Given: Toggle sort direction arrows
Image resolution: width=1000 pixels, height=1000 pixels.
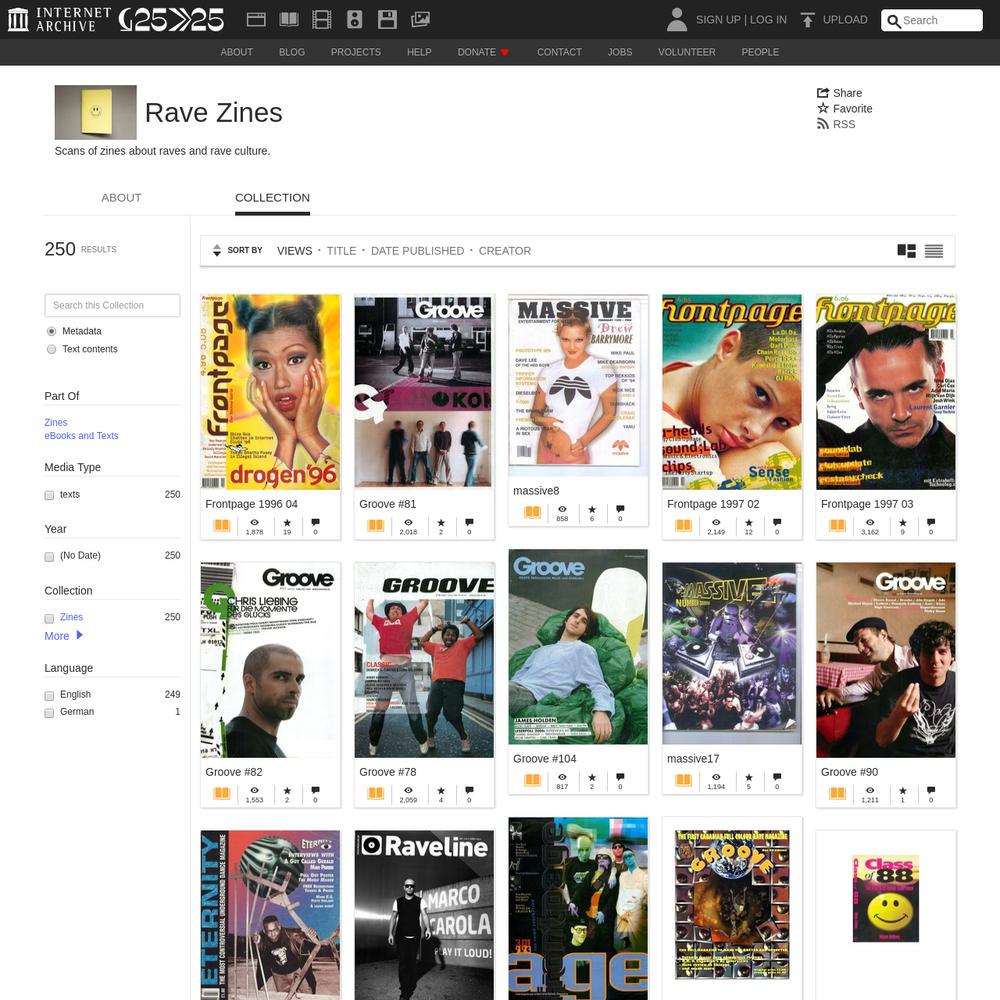Looking at the screenshot, I should [217, 250].
